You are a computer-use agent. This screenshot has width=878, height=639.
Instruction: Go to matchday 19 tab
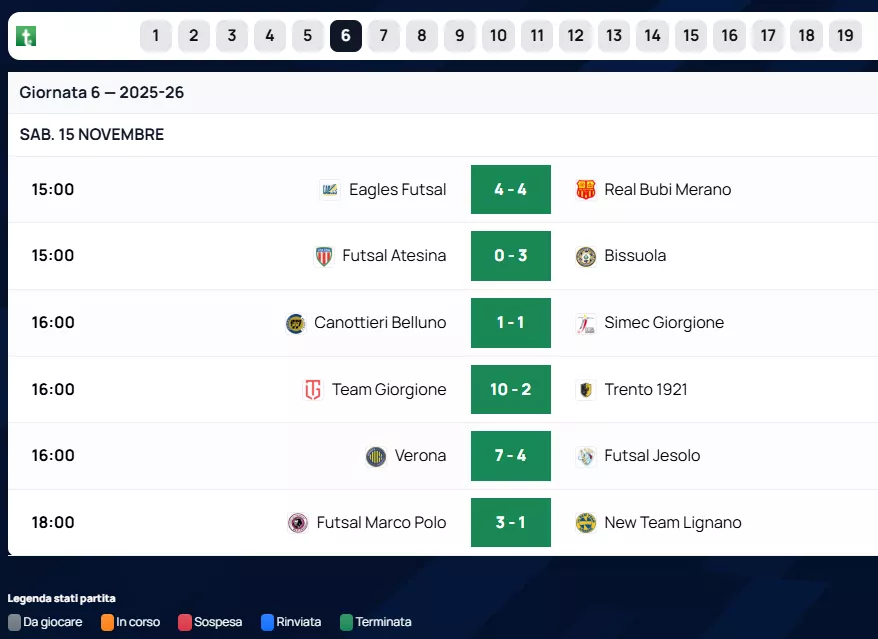pyautogui.click(x=845, y=36)
